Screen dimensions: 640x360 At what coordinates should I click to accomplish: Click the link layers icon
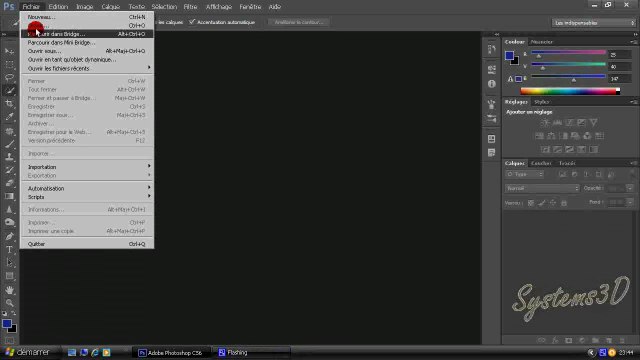[x=542, y=340]
